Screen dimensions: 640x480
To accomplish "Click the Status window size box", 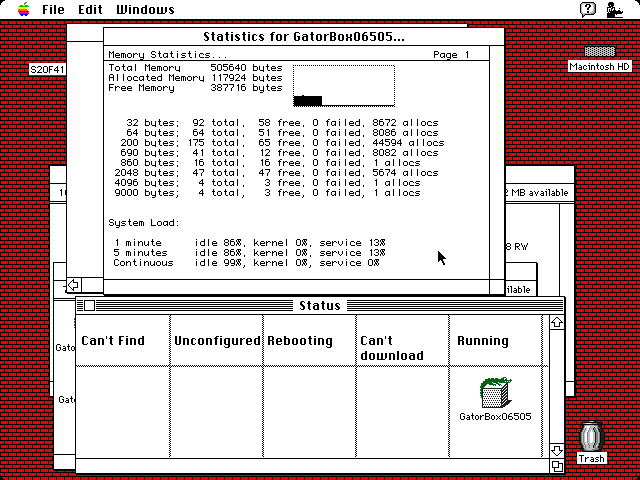I will coord(557,466).
